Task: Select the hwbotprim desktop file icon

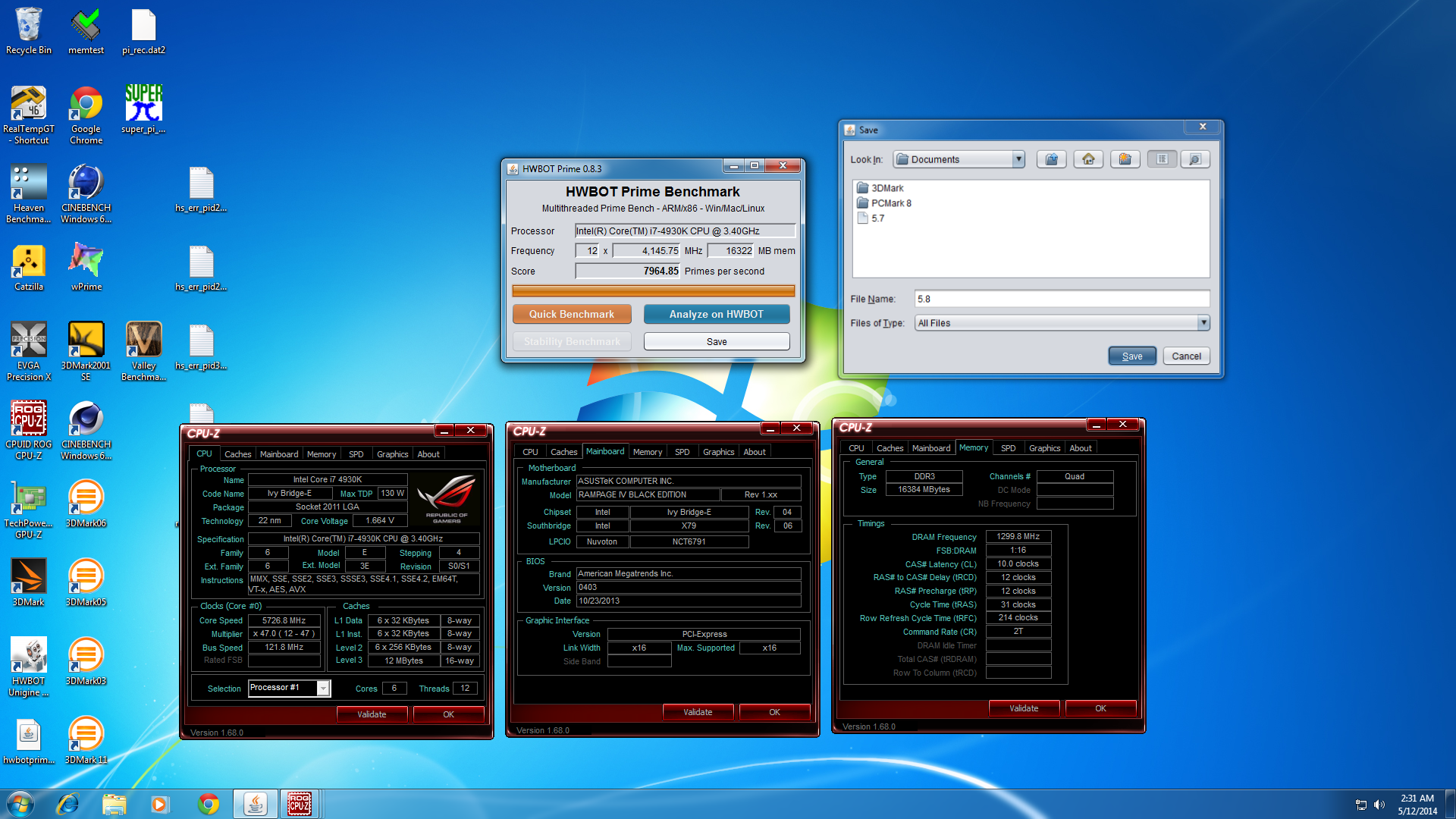Action: click(29, 741)
